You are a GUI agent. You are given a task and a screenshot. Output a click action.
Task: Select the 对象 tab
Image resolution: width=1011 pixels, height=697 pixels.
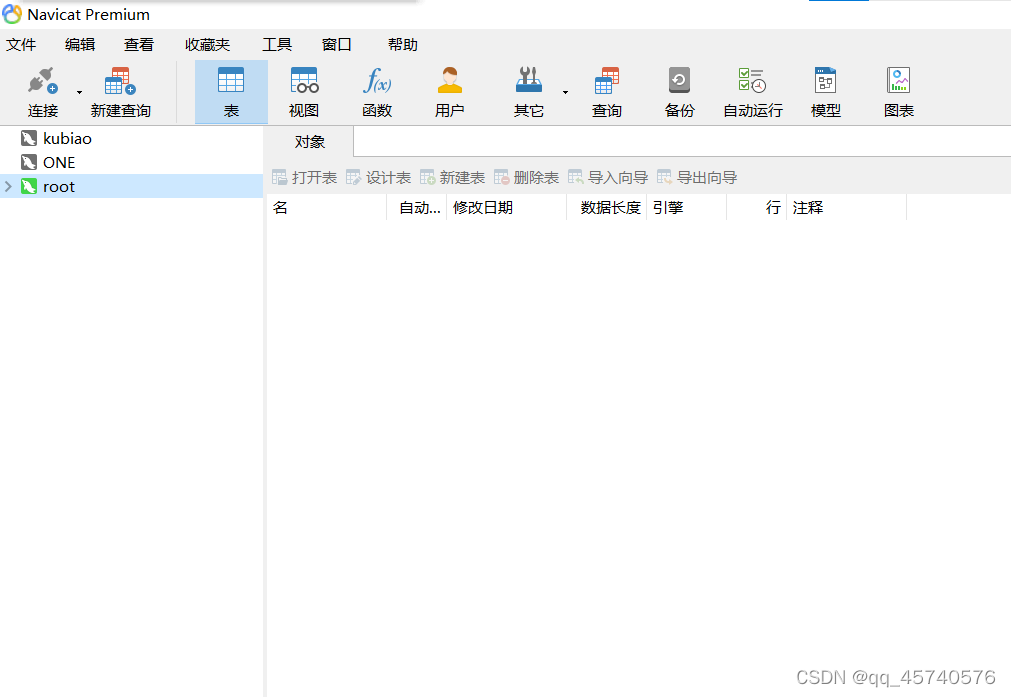[x=309, y=141]
